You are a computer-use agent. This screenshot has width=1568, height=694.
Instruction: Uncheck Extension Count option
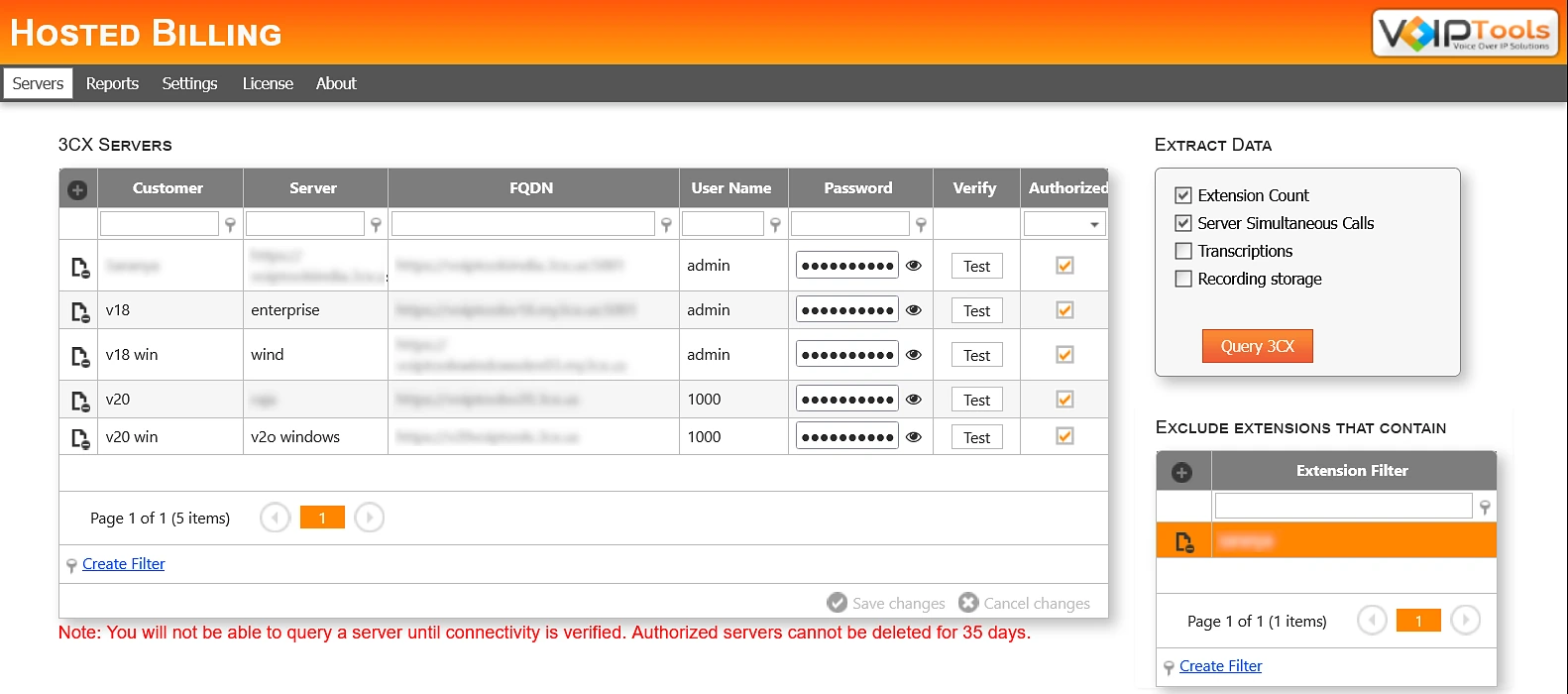[1182, 195]
